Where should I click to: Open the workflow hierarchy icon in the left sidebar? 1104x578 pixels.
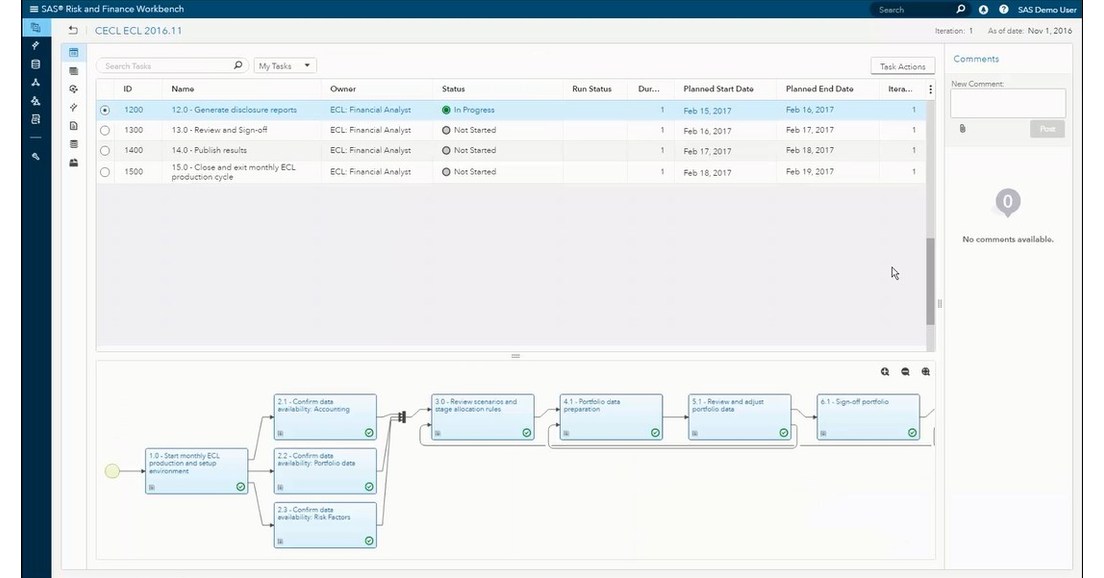point(36,81)
